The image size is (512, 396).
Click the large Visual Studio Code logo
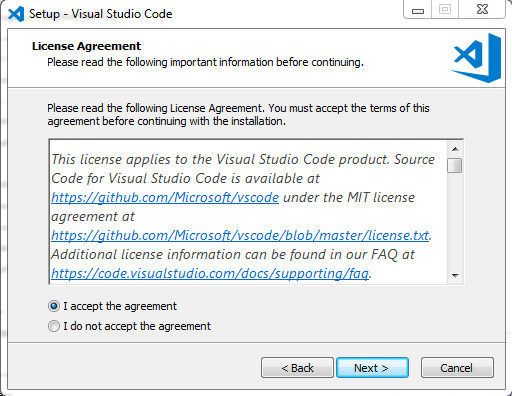(x=476, y=58)
